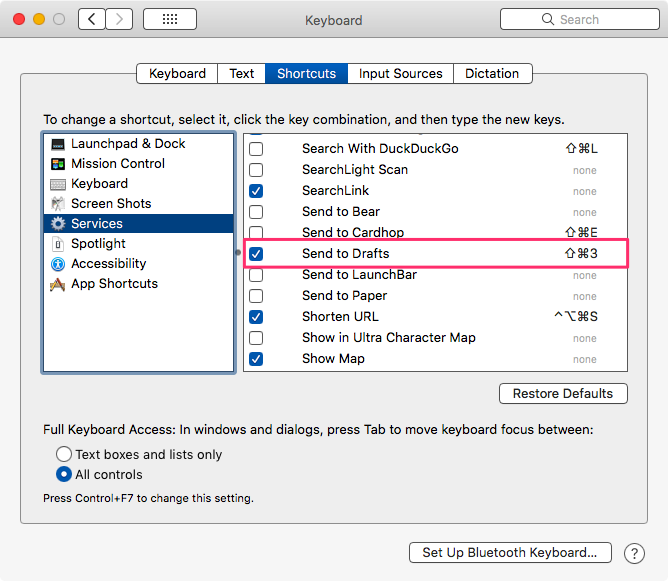Select Mission Control category
This screenshot has height=581, width=668.
[x=139, y=164]
